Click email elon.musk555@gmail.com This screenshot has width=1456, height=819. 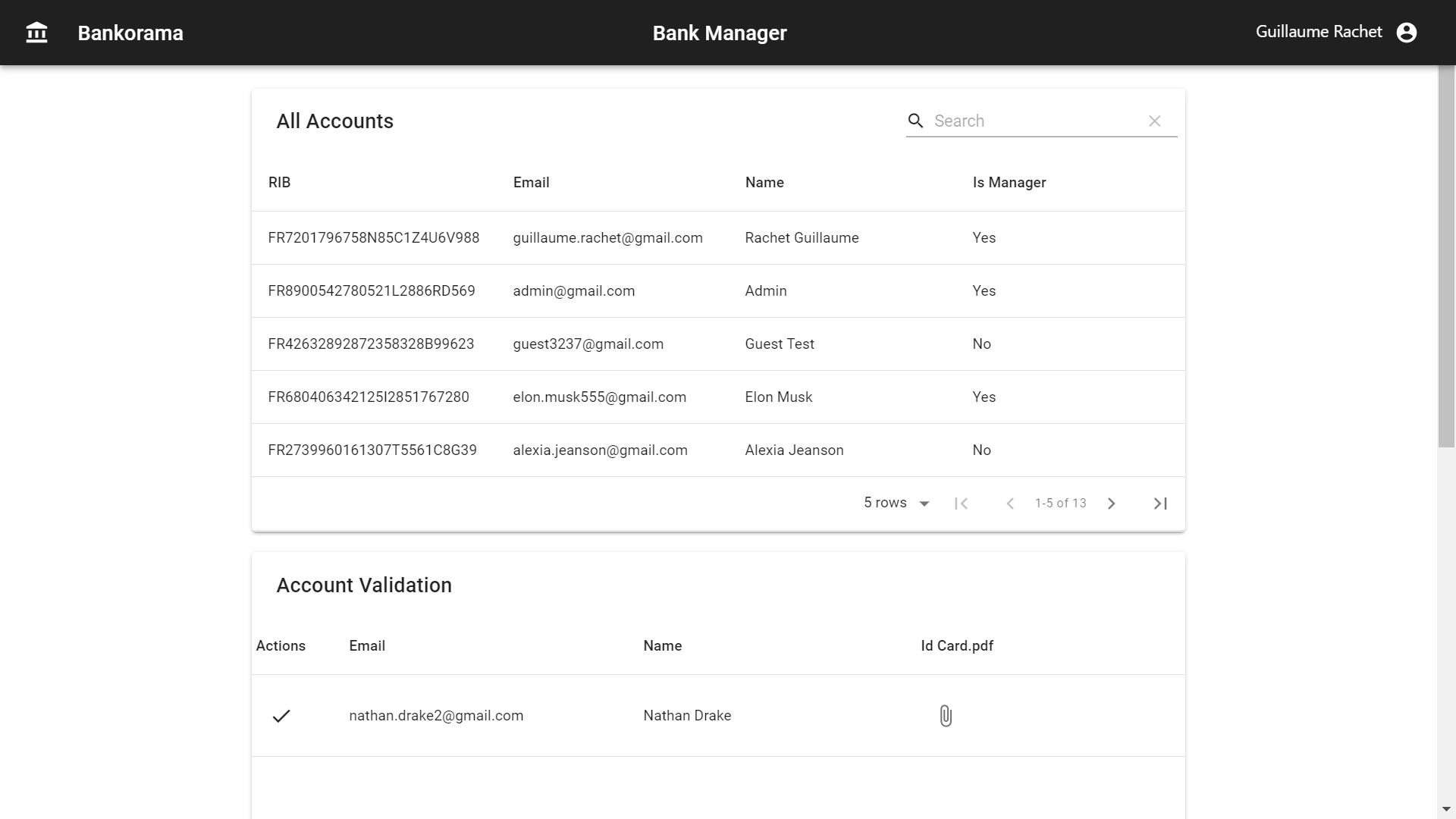click(599, 397)
